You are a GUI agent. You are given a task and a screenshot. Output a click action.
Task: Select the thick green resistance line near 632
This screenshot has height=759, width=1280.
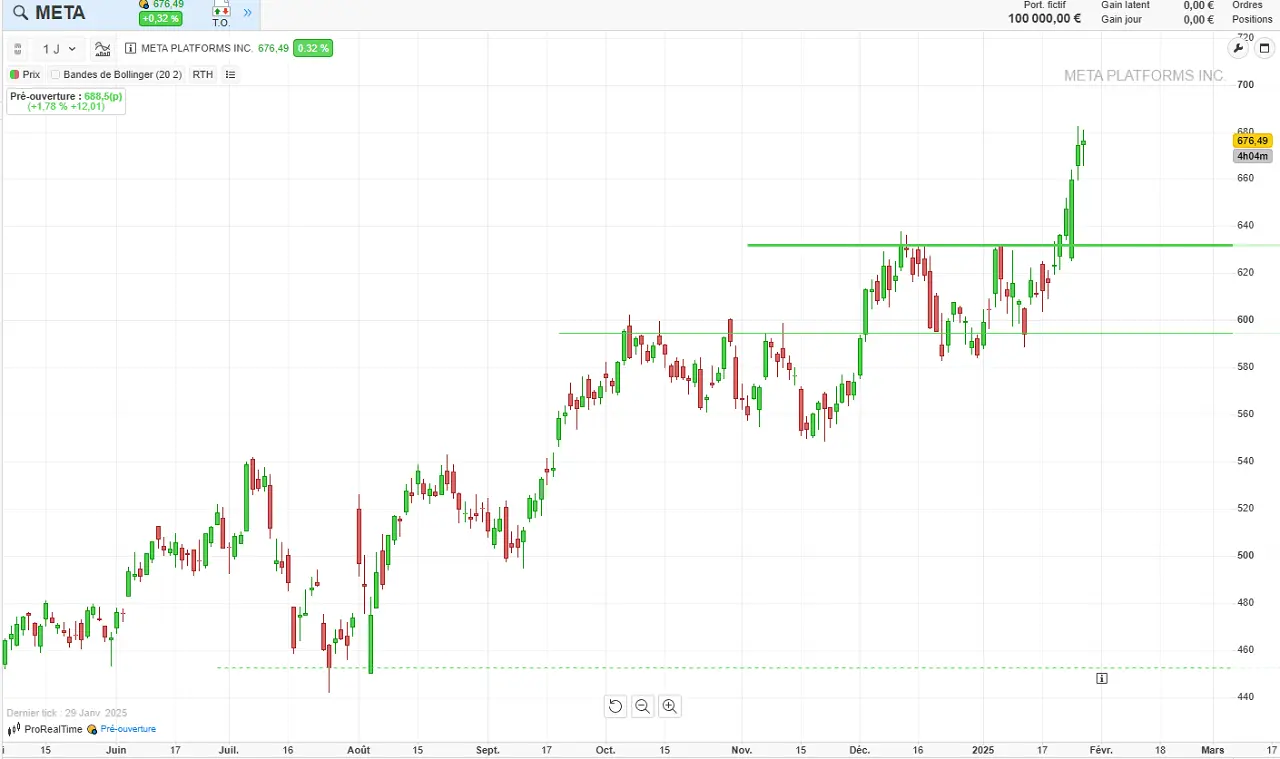990,245
